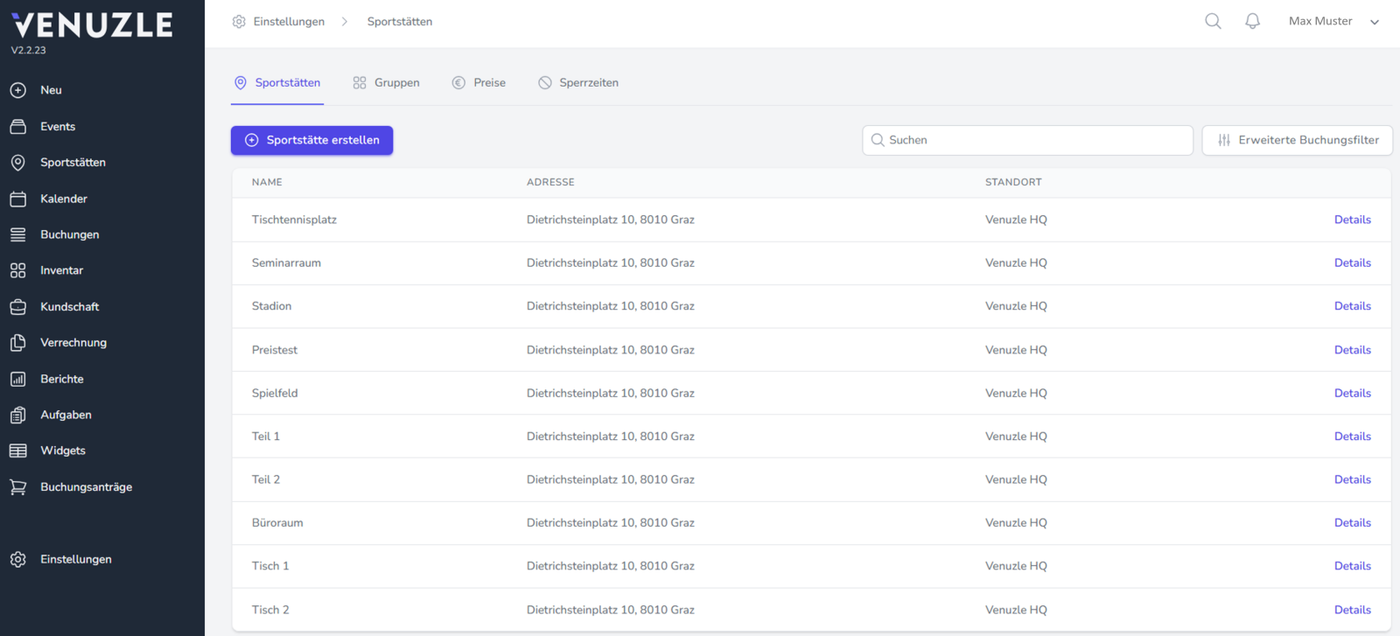Click version number V2.2.23

click(29, 50)
